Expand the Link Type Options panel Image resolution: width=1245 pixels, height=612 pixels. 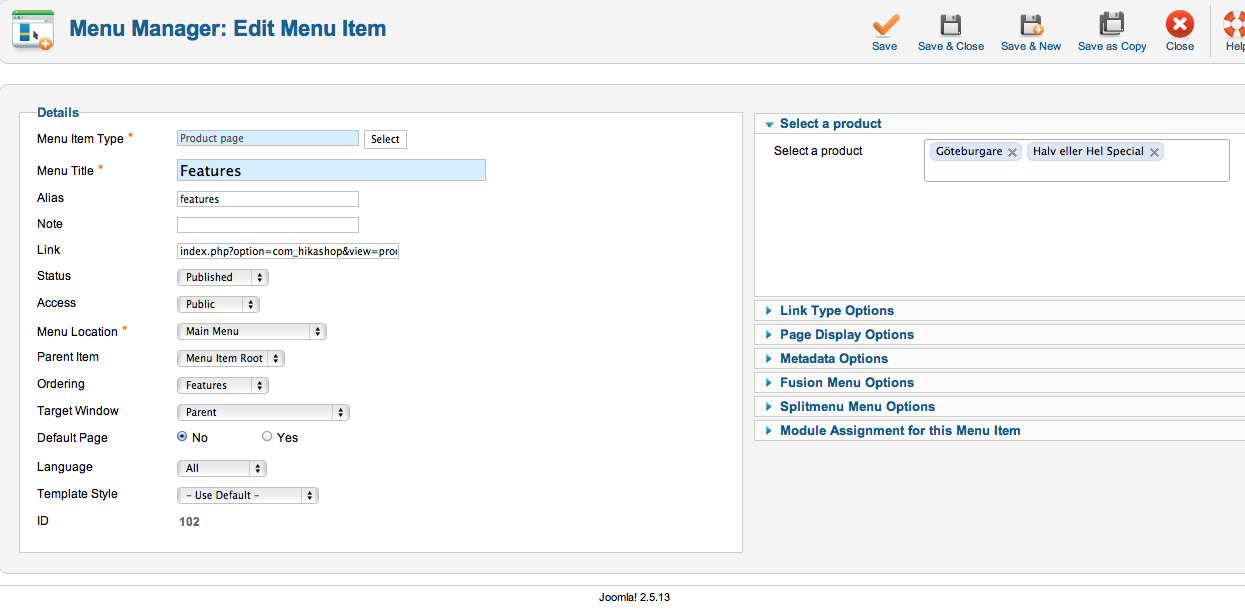(837, 311)
